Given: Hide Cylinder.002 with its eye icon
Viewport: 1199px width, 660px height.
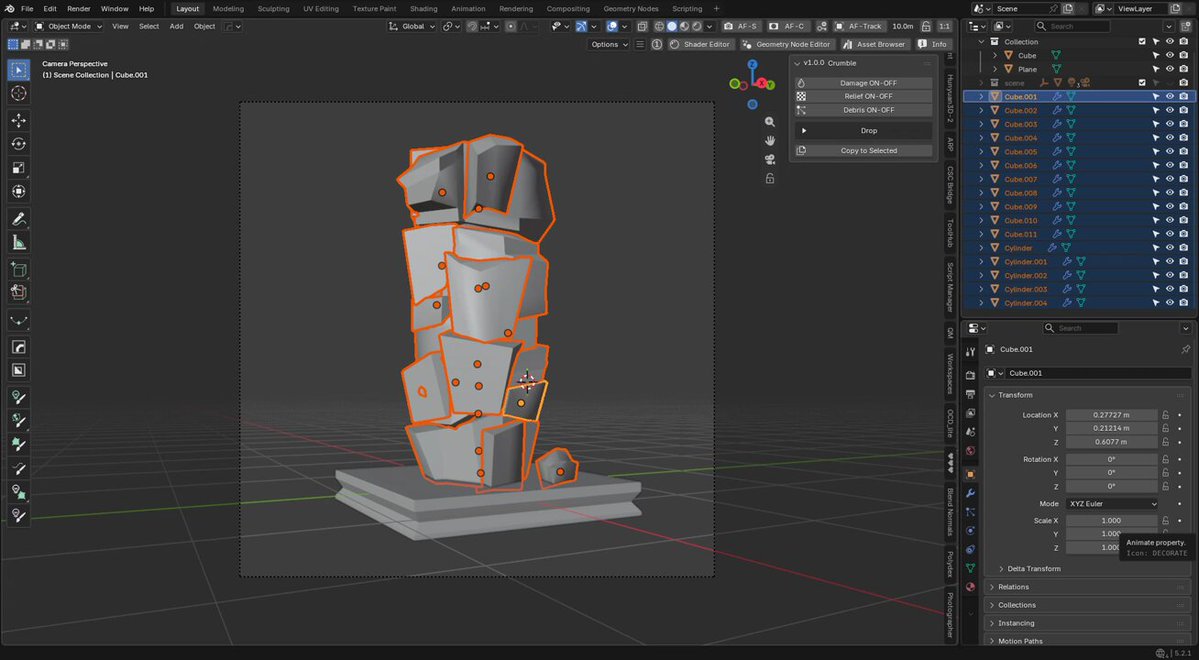Looking at the screenshot, I should tap(1169, 275).
